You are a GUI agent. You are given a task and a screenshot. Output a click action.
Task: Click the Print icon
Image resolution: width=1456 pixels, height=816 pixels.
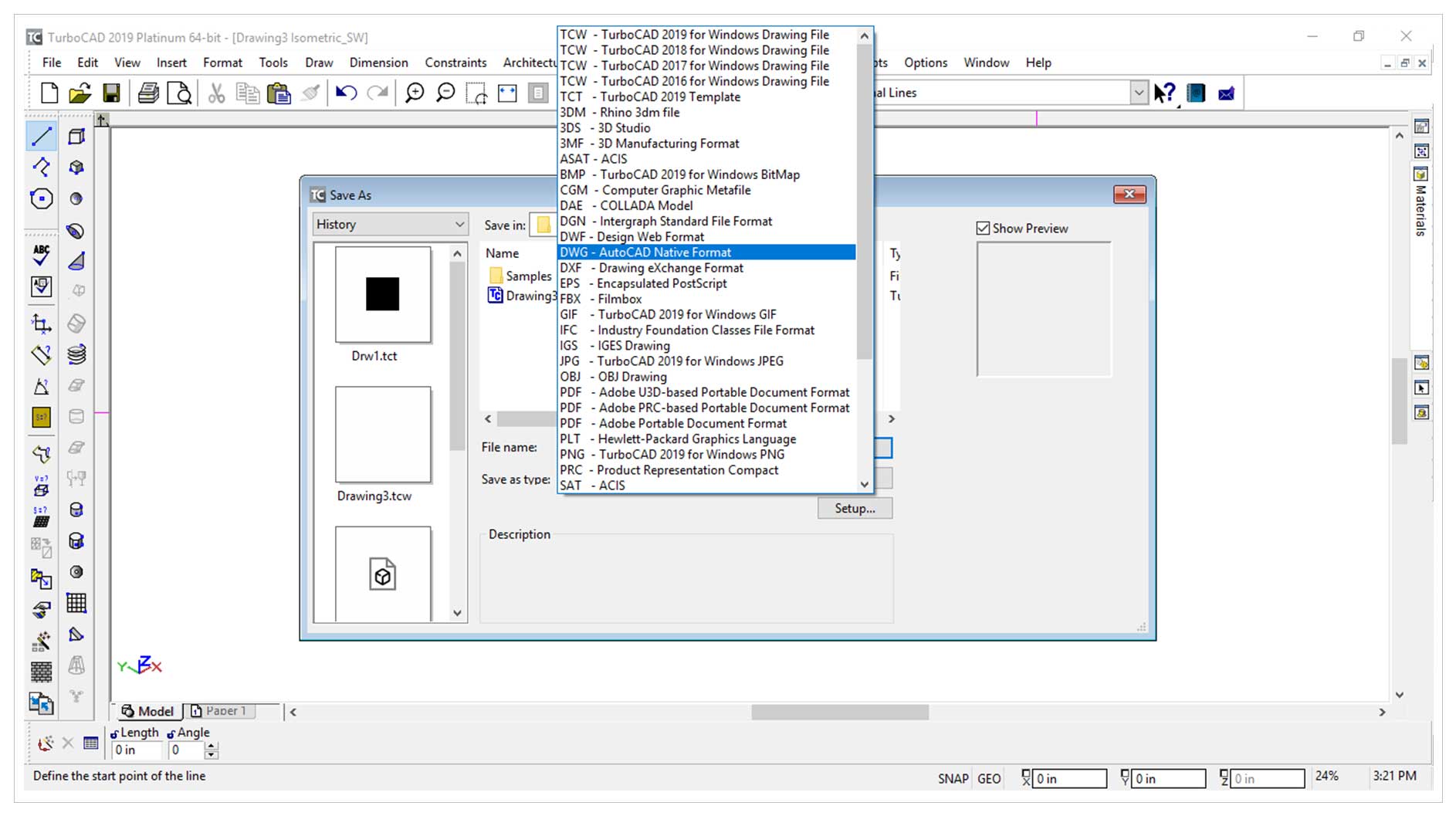click(147, 93)
